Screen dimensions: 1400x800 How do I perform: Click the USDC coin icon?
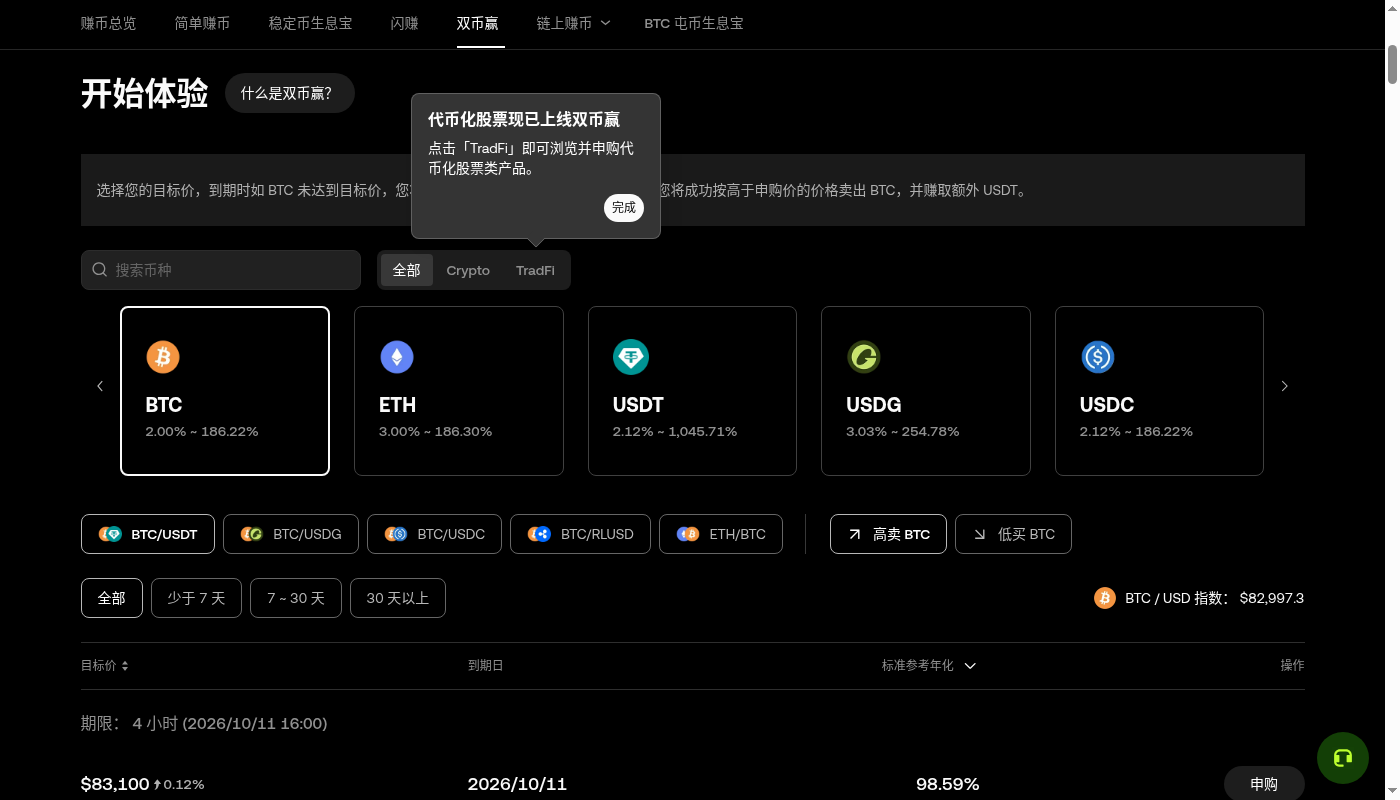(x=1098, y=357)
